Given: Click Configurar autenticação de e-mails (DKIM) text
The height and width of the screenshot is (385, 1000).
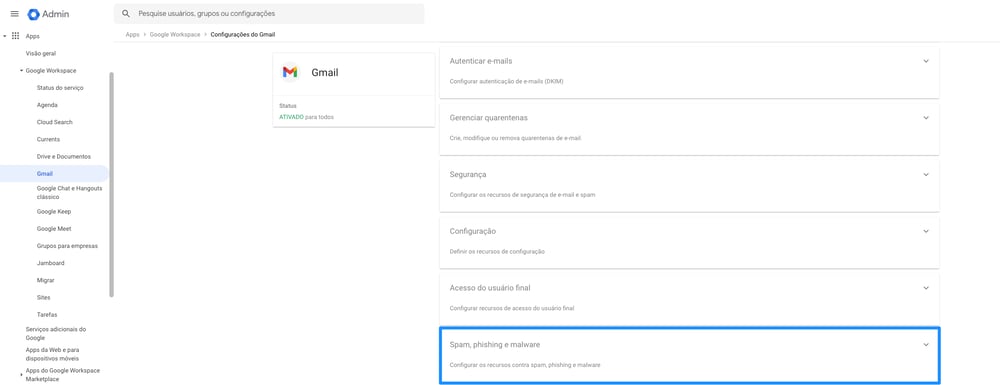Looking at the screenshot, I should tap(506, 82).
